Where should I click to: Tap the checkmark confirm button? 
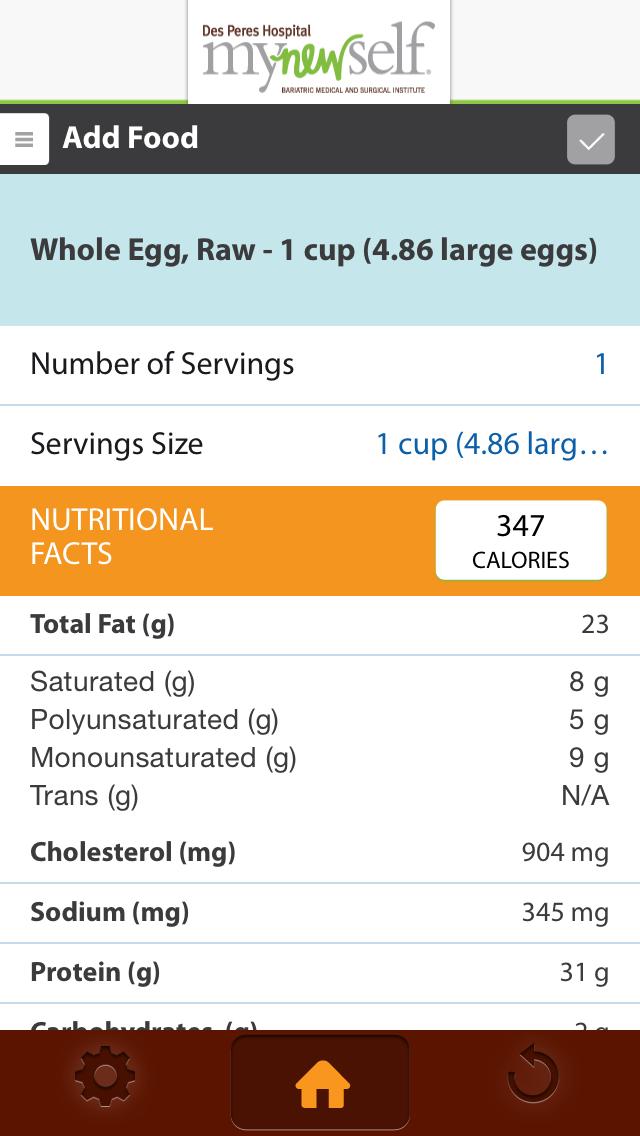[591, 140]
